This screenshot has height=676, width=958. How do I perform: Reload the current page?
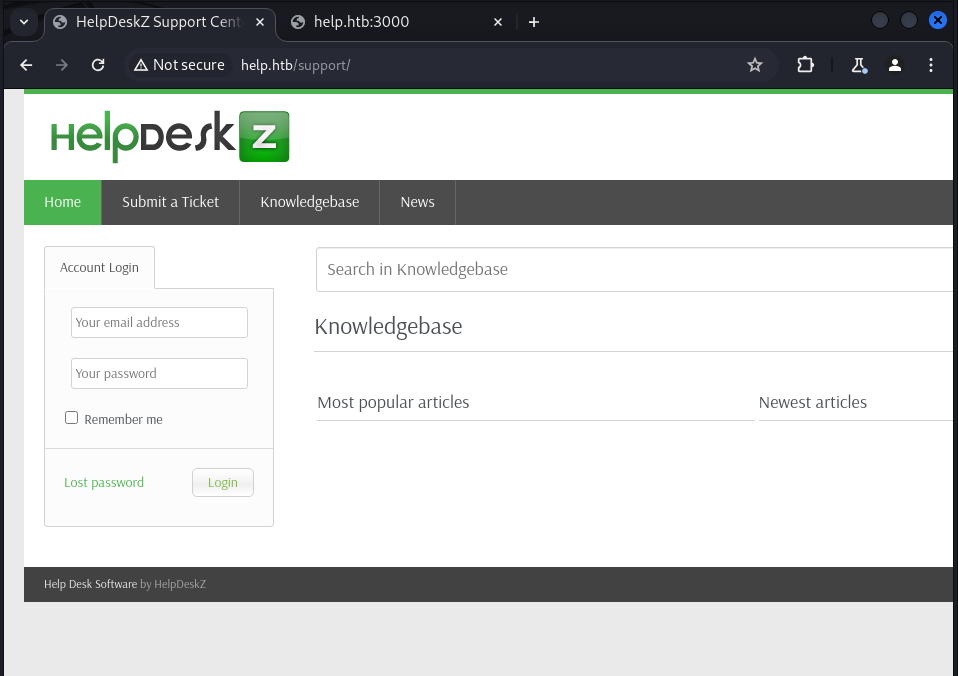pyautogui.click(x=98, y=65)
